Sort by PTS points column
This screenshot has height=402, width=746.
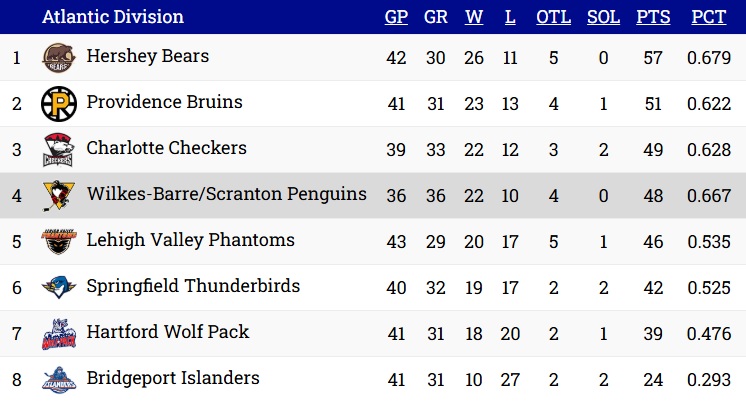pyautogui.click(x=653, y=17)
